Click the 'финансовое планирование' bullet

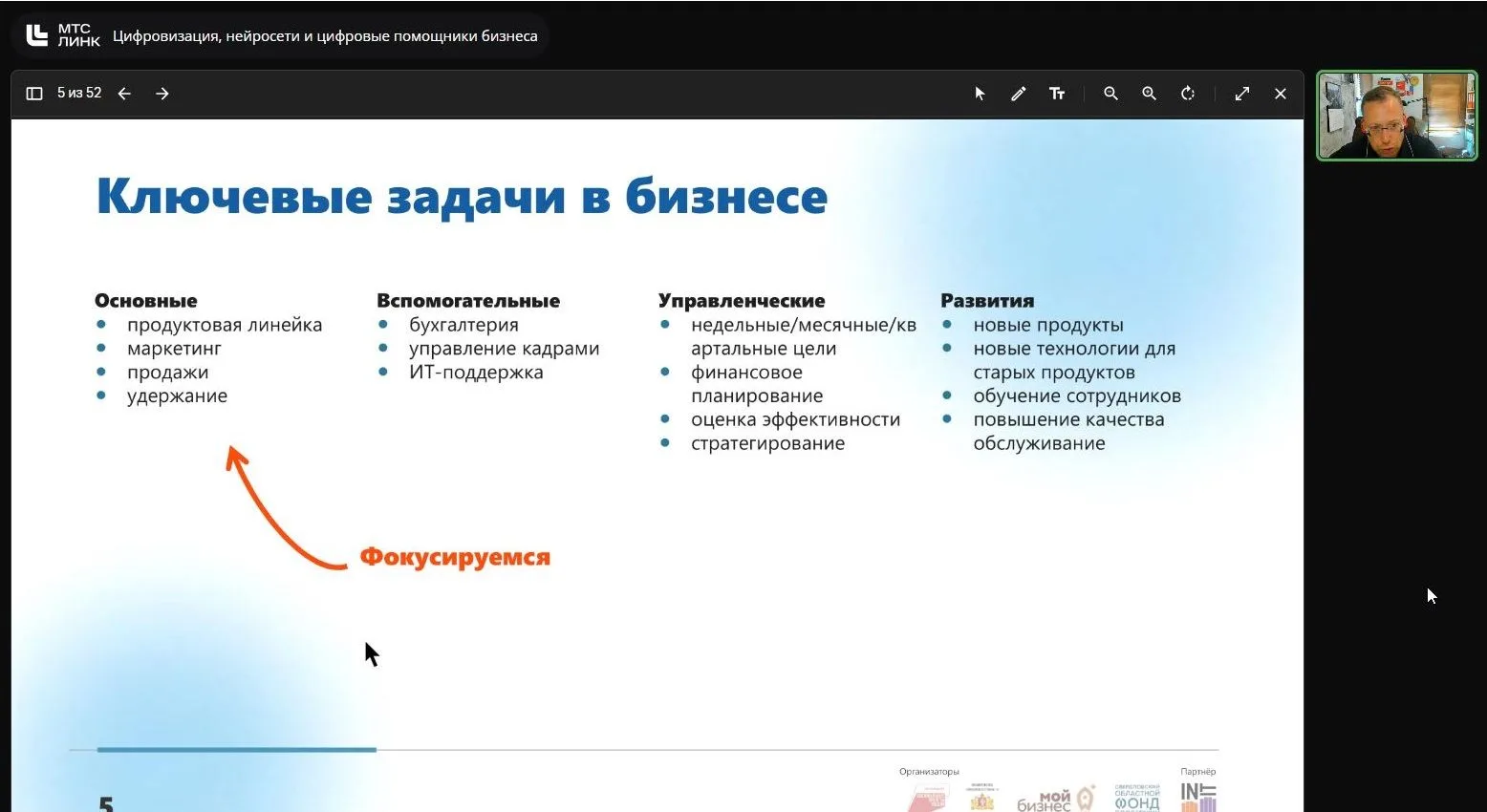[x=757, y=384]
